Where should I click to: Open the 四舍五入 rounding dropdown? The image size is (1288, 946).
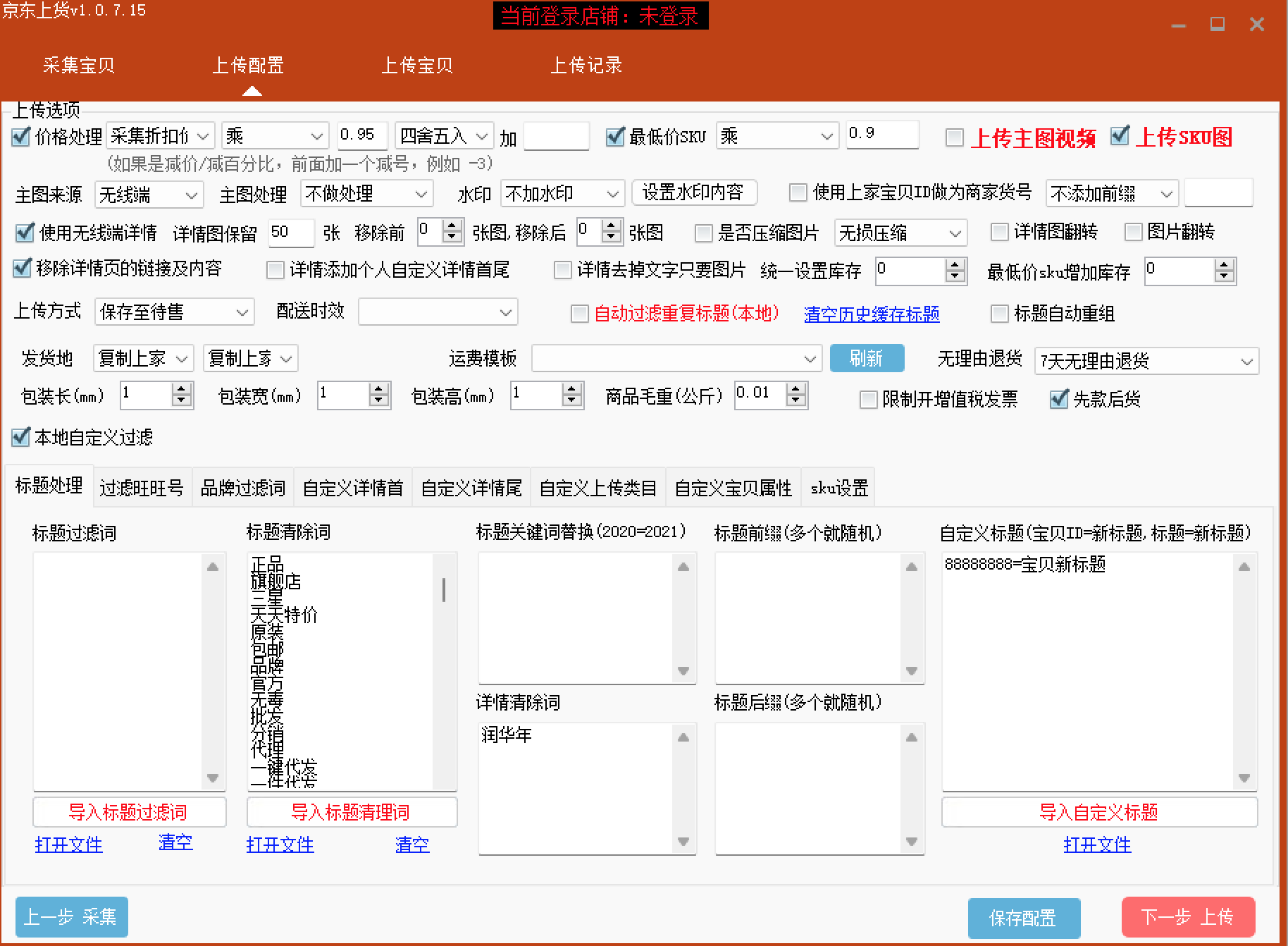444,135
